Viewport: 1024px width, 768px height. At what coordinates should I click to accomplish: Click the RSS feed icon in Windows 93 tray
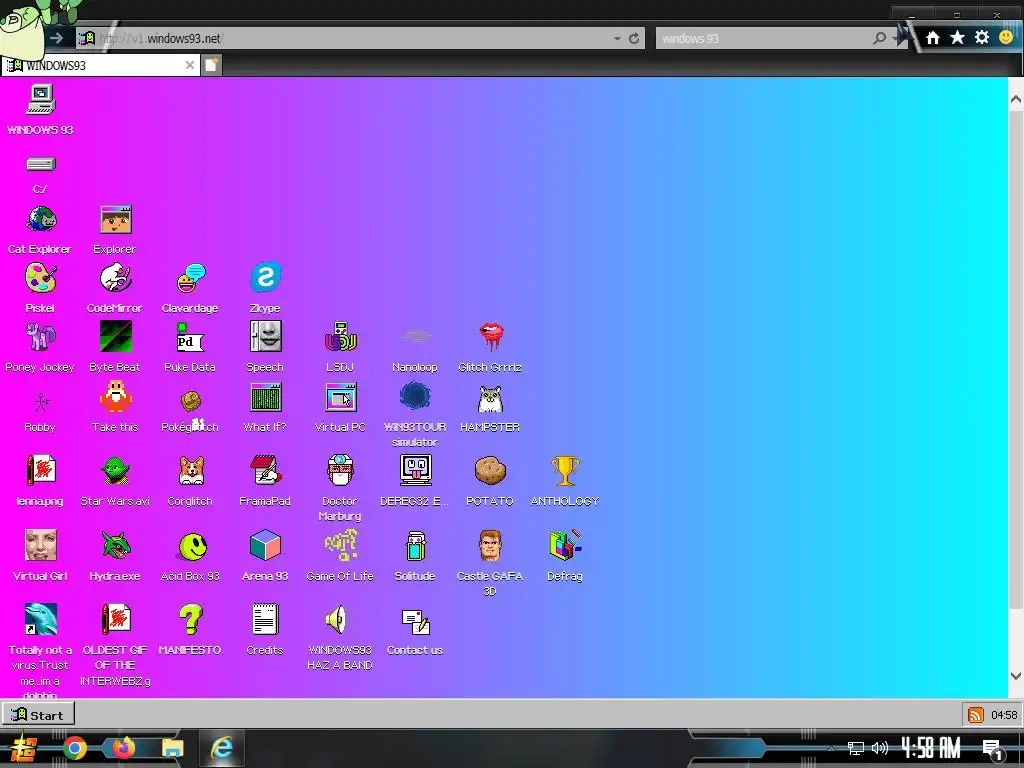(976, 714)
